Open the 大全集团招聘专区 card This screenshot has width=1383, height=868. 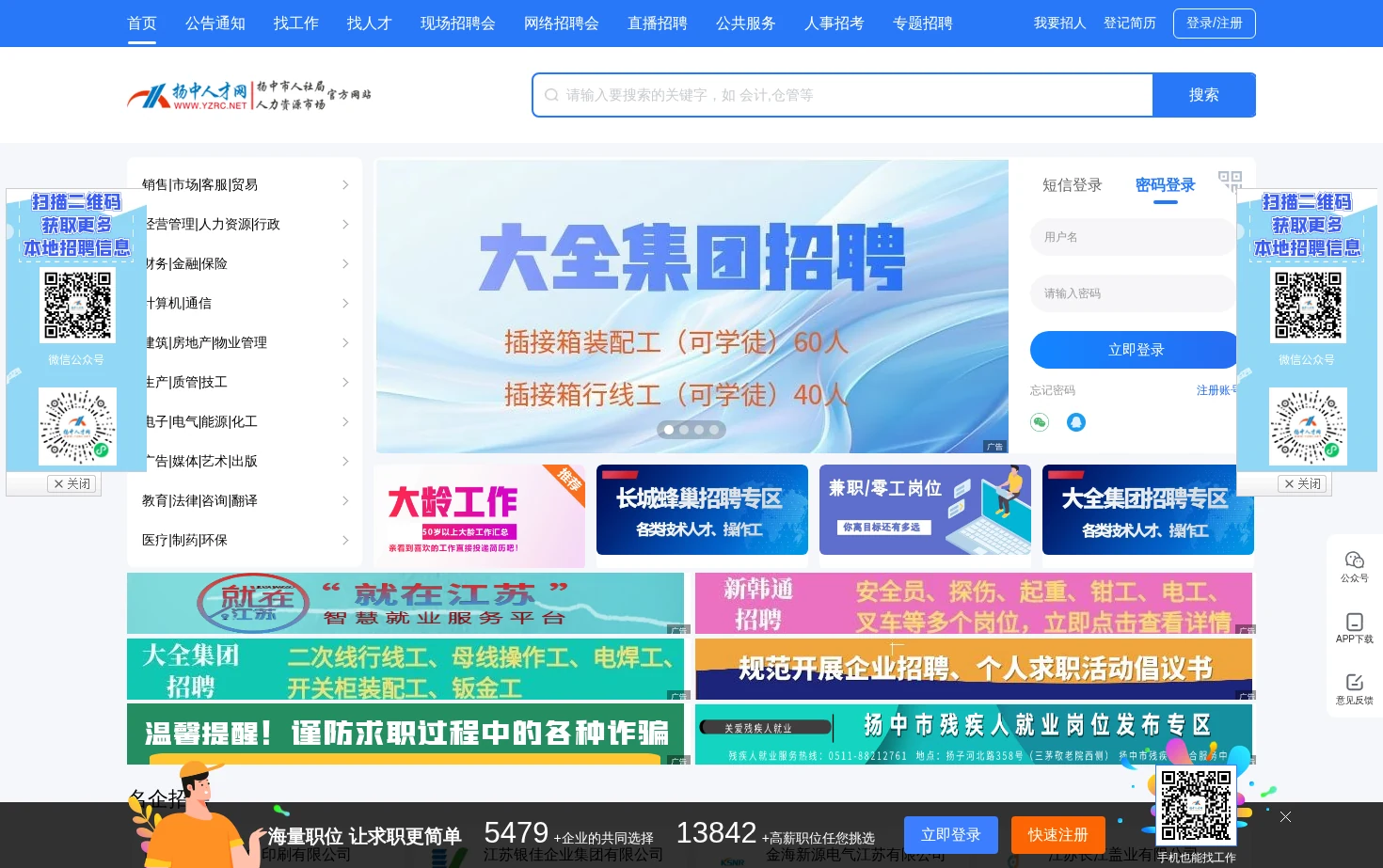(1148, 510)
